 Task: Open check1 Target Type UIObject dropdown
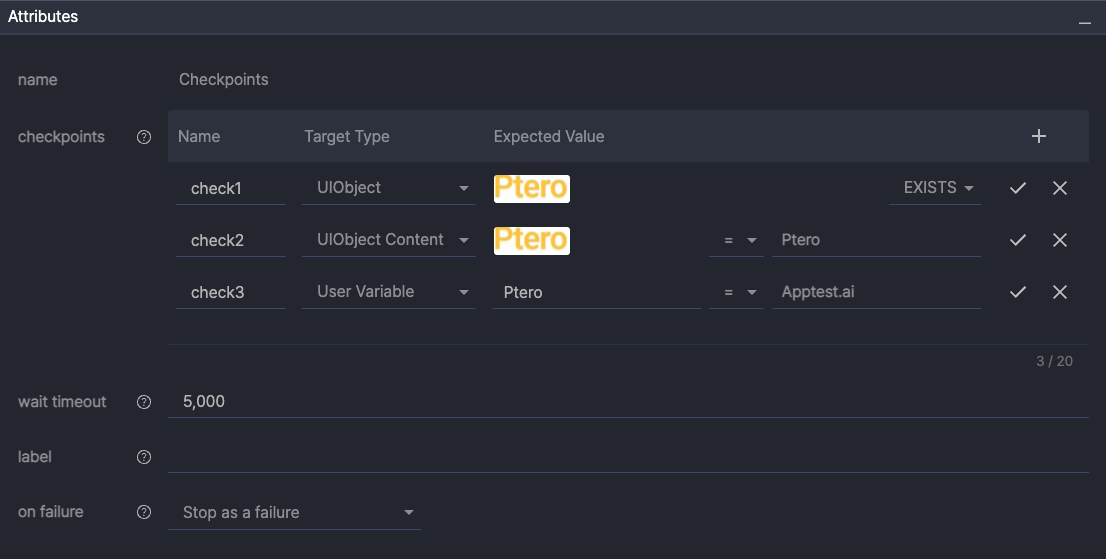389,188
